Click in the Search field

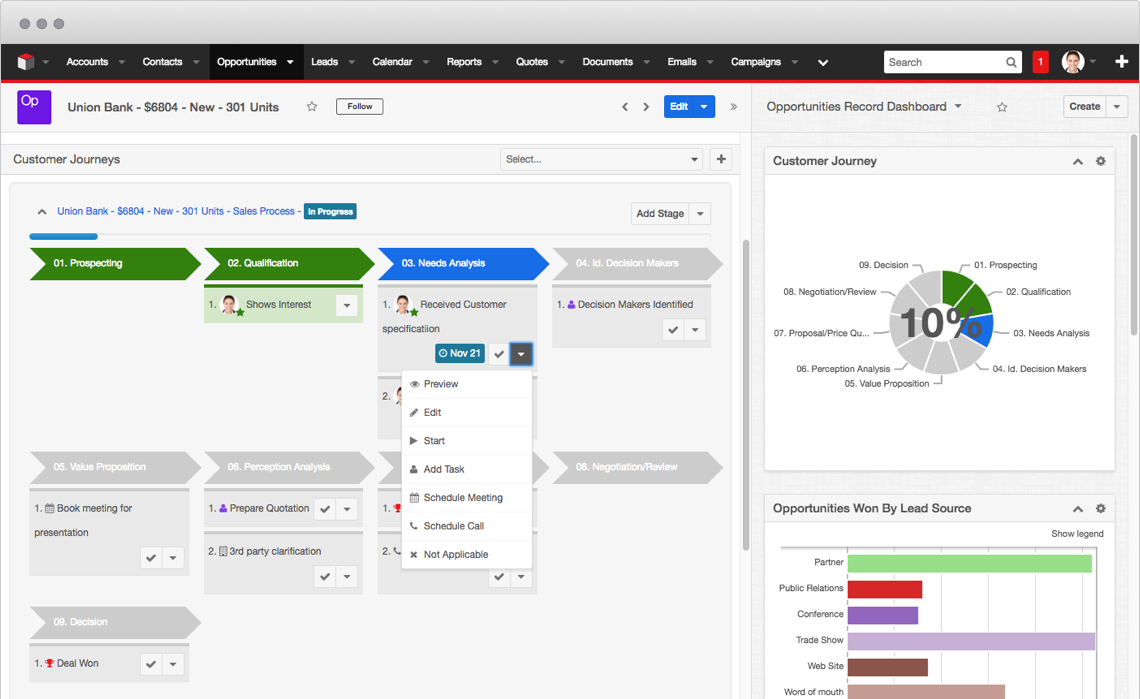(x=944, y=62)
